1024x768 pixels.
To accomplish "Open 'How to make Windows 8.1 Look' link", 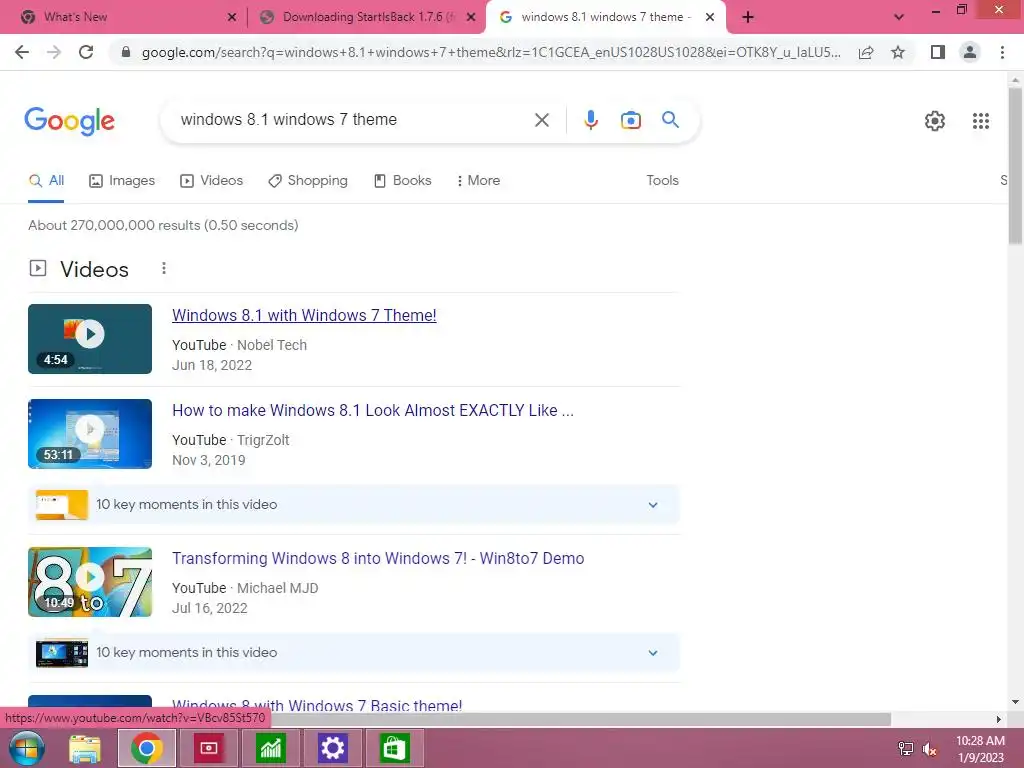I will tap(373, 411).
